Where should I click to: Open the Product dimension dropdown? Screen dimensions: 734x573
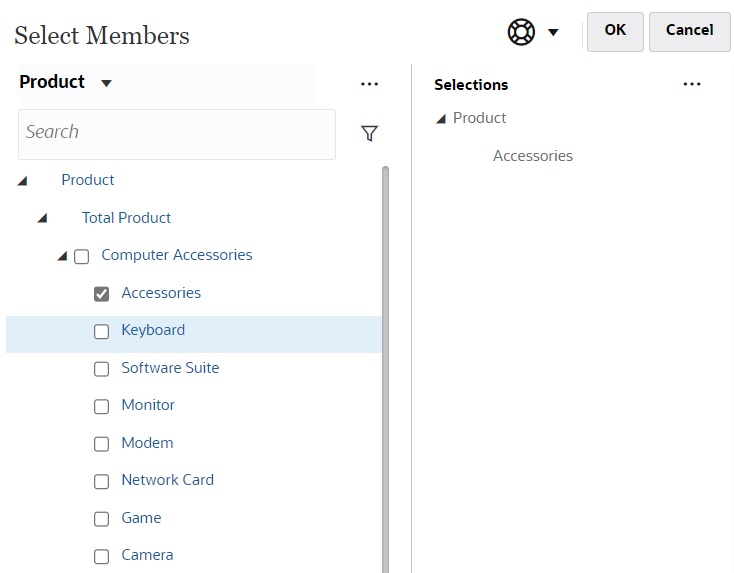click(x=107, y=83)
